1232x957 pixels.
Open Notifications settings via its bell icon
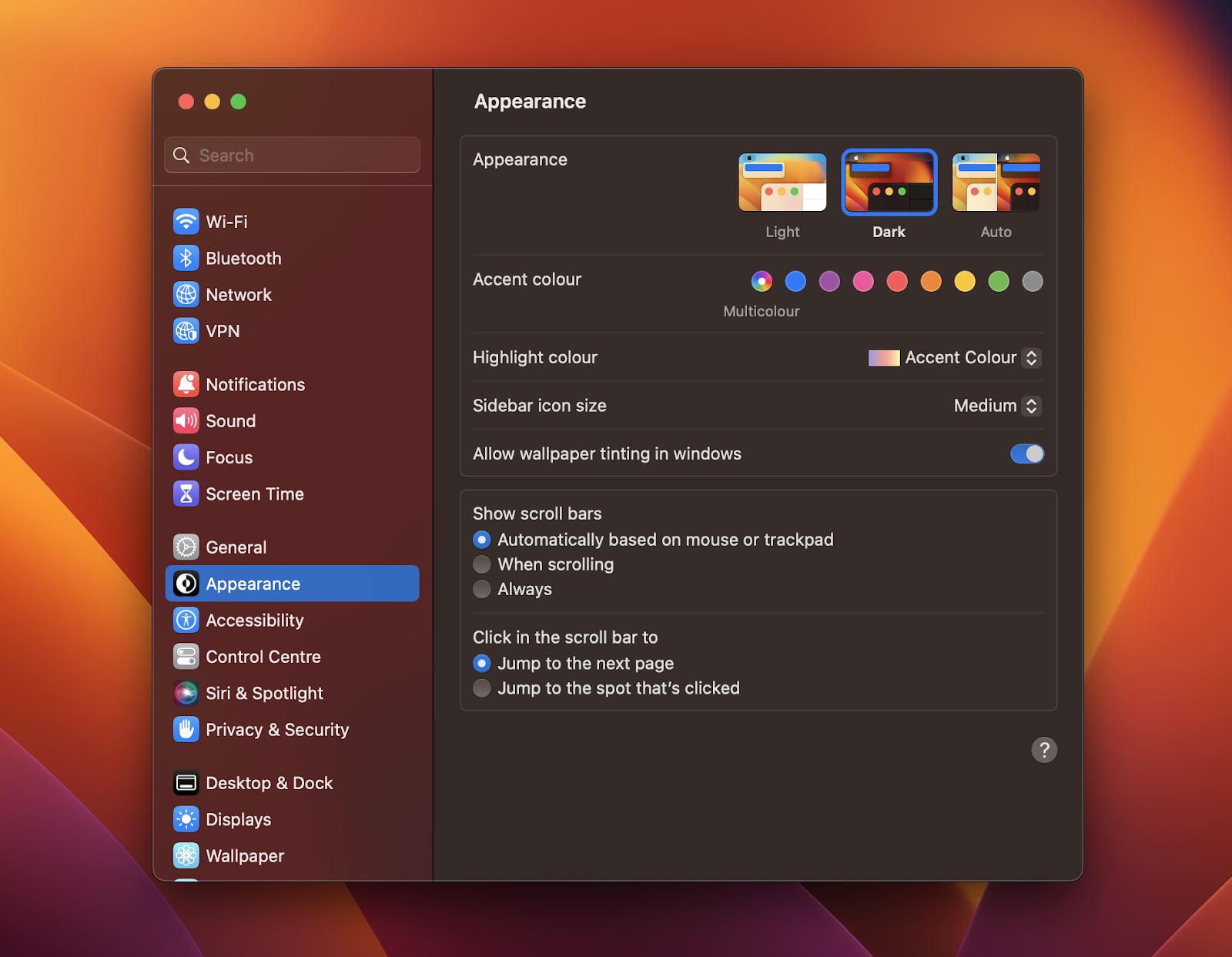click(186, 383)
